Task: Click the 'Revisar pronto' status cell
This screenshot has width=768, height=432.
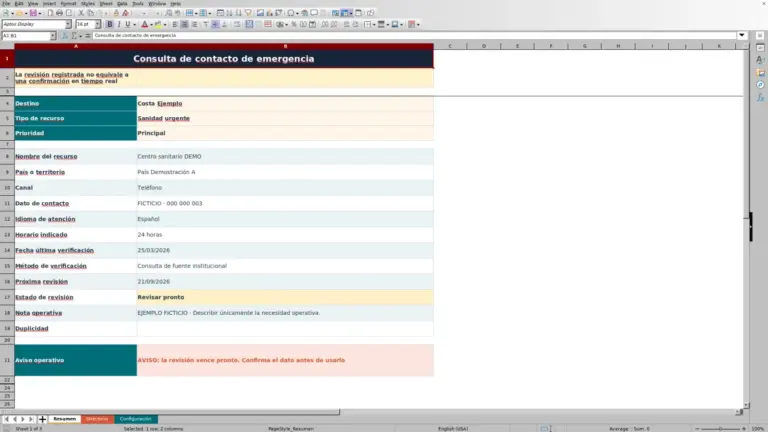Action: point(285,297)
